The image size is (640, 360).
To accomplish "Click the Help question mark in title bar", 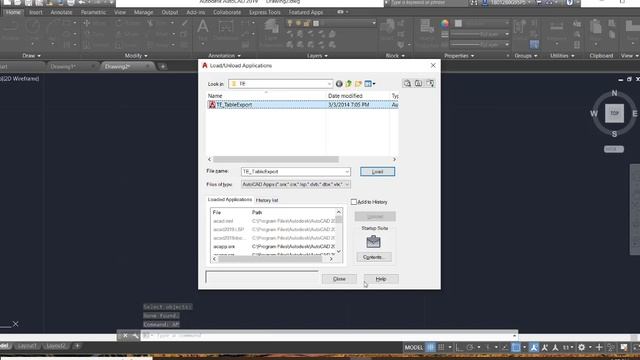I will tap(569, 3).
